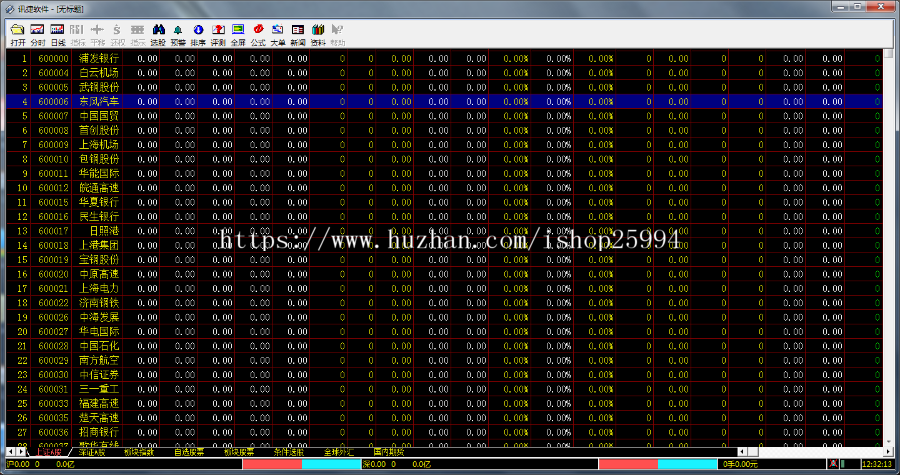The width and height of the screenshot is (900, 475).
Task: Switch to the 分时 intraday chart
Action: 37,35
